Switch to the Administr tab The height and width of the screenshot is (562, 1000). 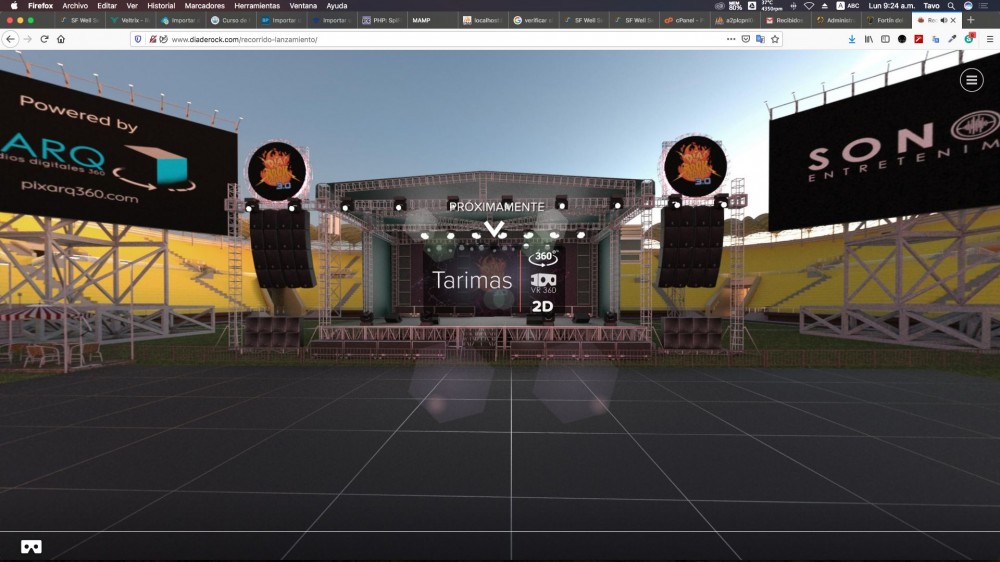[x=835, y=20]
